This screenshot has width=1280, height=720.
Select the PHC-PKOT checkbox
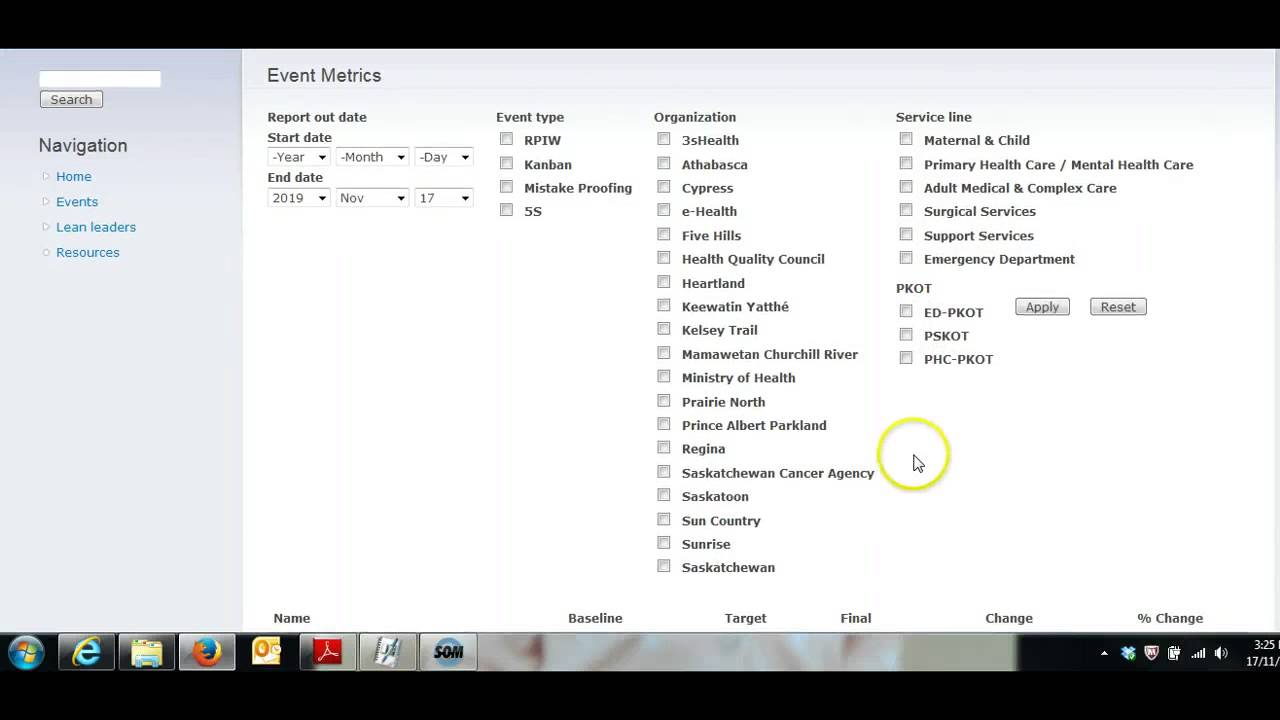906,358
